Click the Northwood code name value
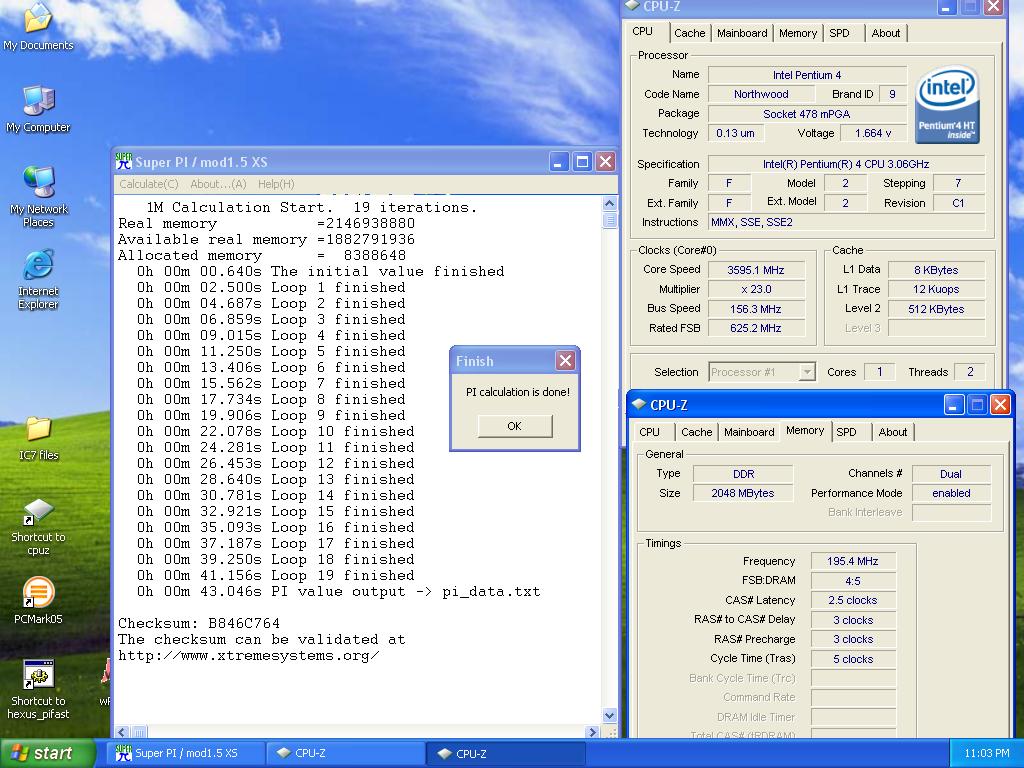Image resolution: width=1024 pixels, height=768 pixels. 761,94
